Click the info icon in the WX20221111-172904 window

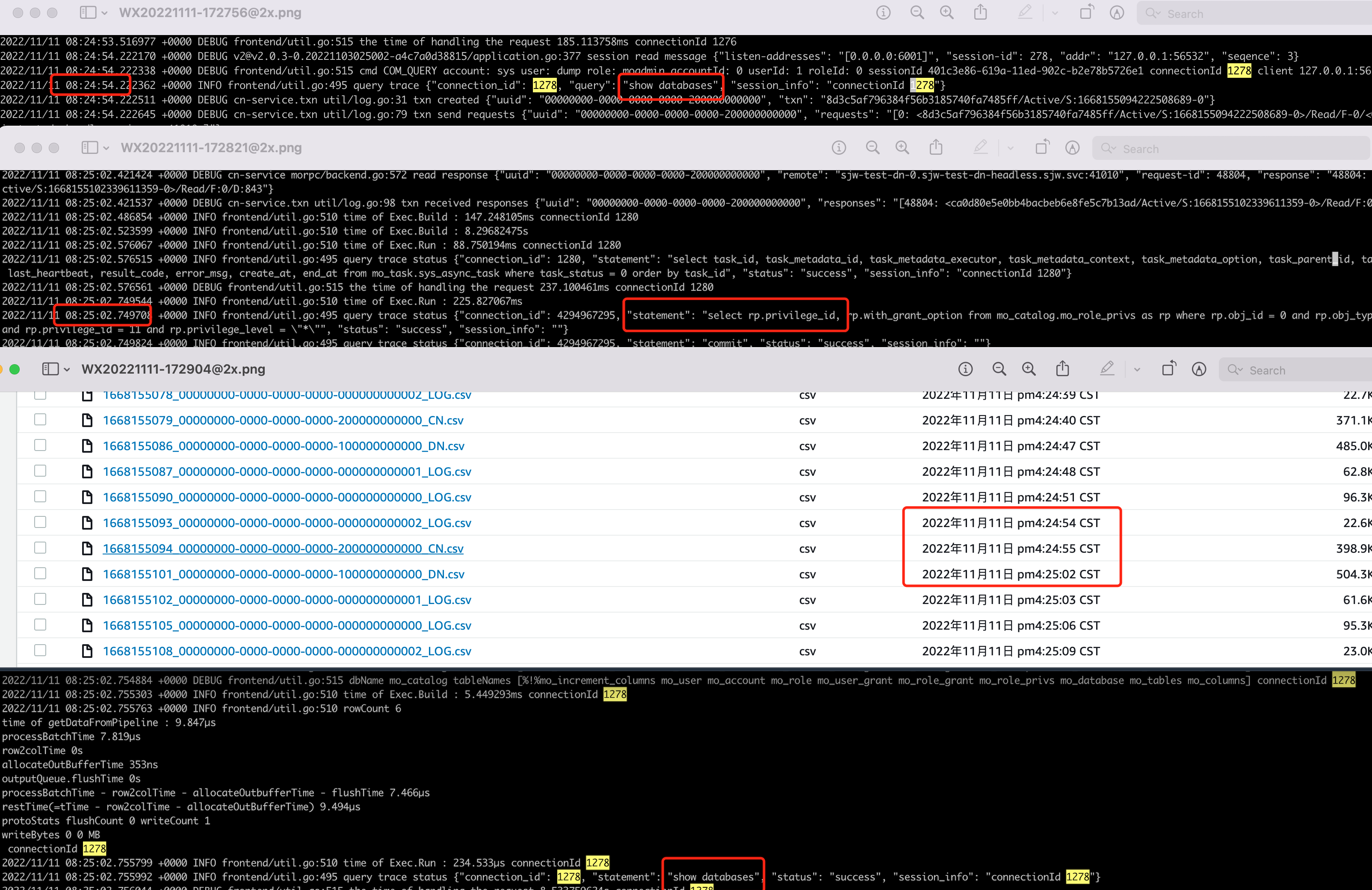966,369
